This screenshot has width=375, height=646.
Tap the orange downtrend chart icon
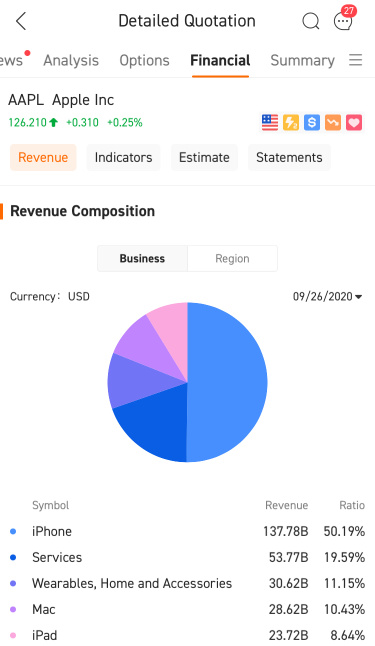pos(333,122)
